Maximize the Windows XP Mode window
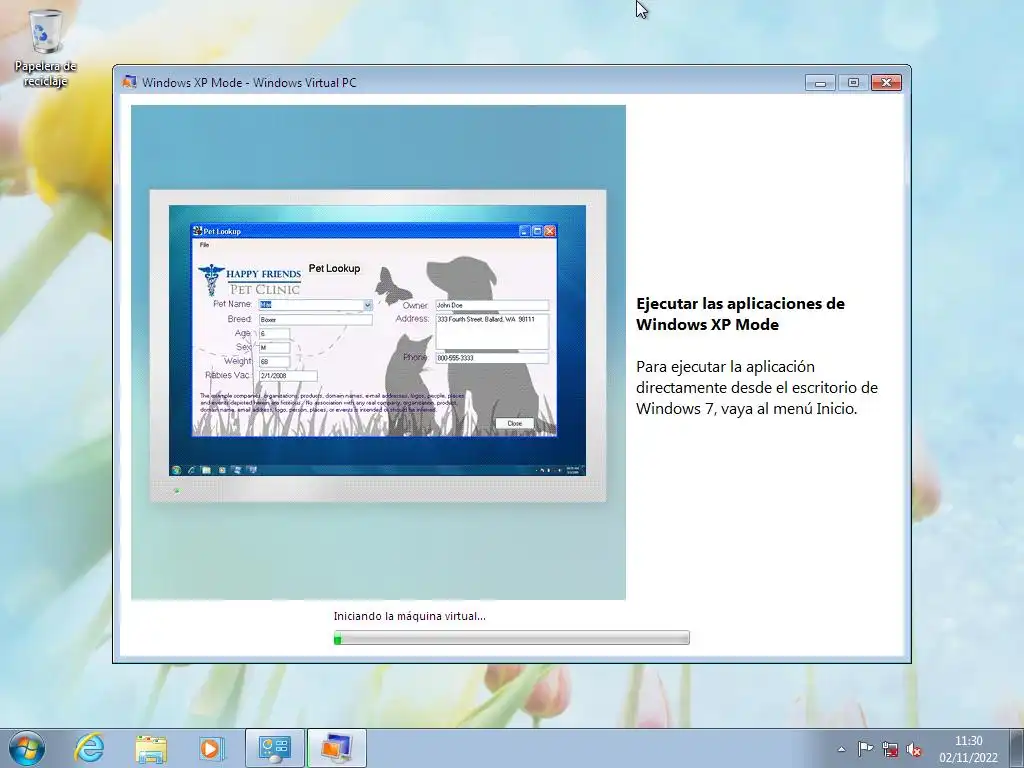The image size is (1024, 768). [853, 82]
